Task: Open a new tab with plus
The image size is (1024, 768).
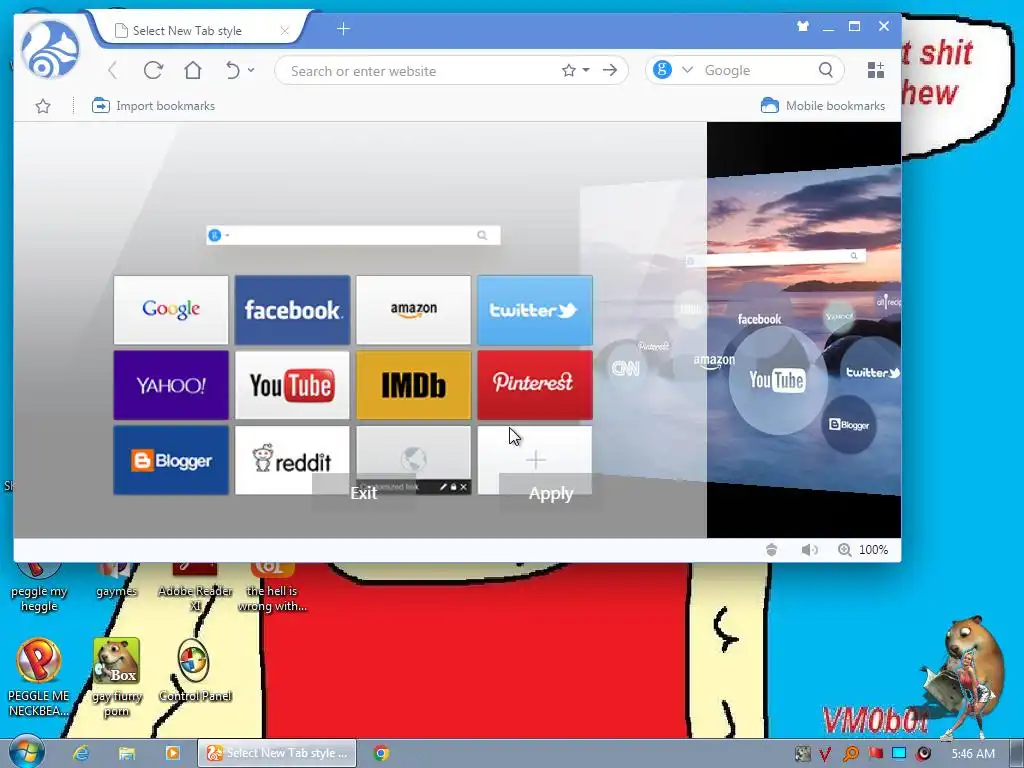Action: [x=344, y=29]
